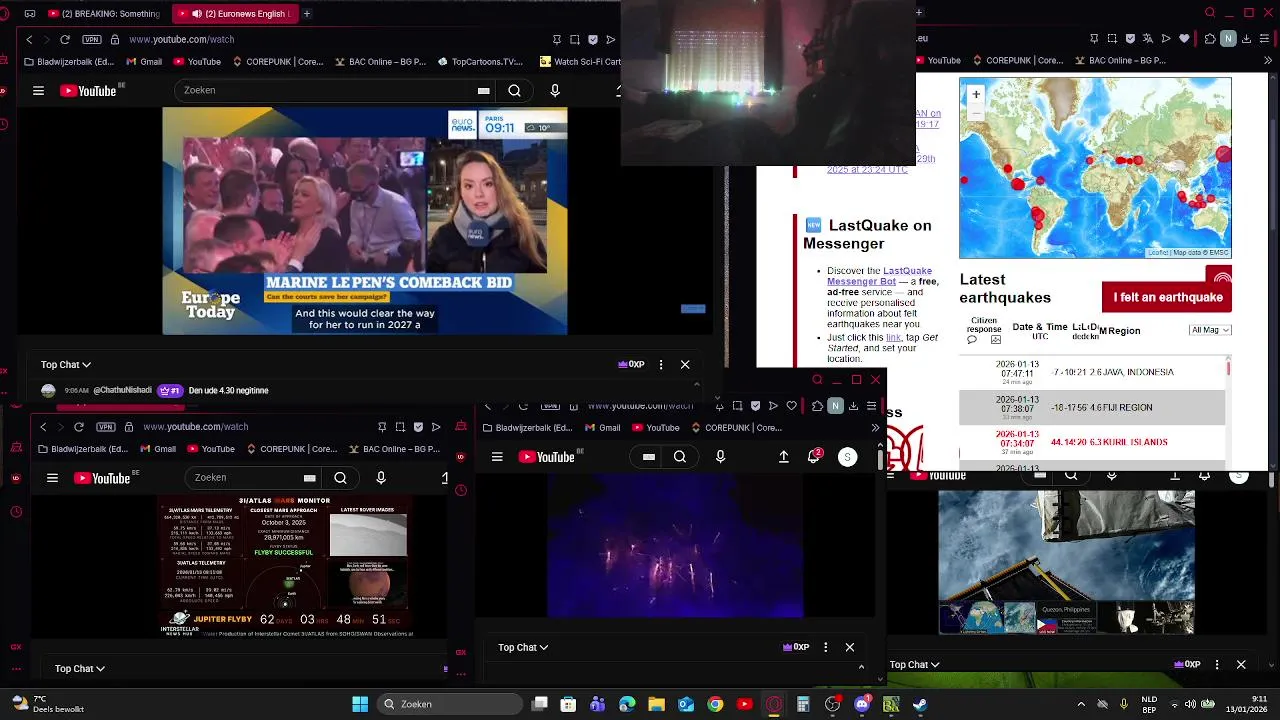Open chat options menu beside 0XP in the Euronews chat

point(661,365)
